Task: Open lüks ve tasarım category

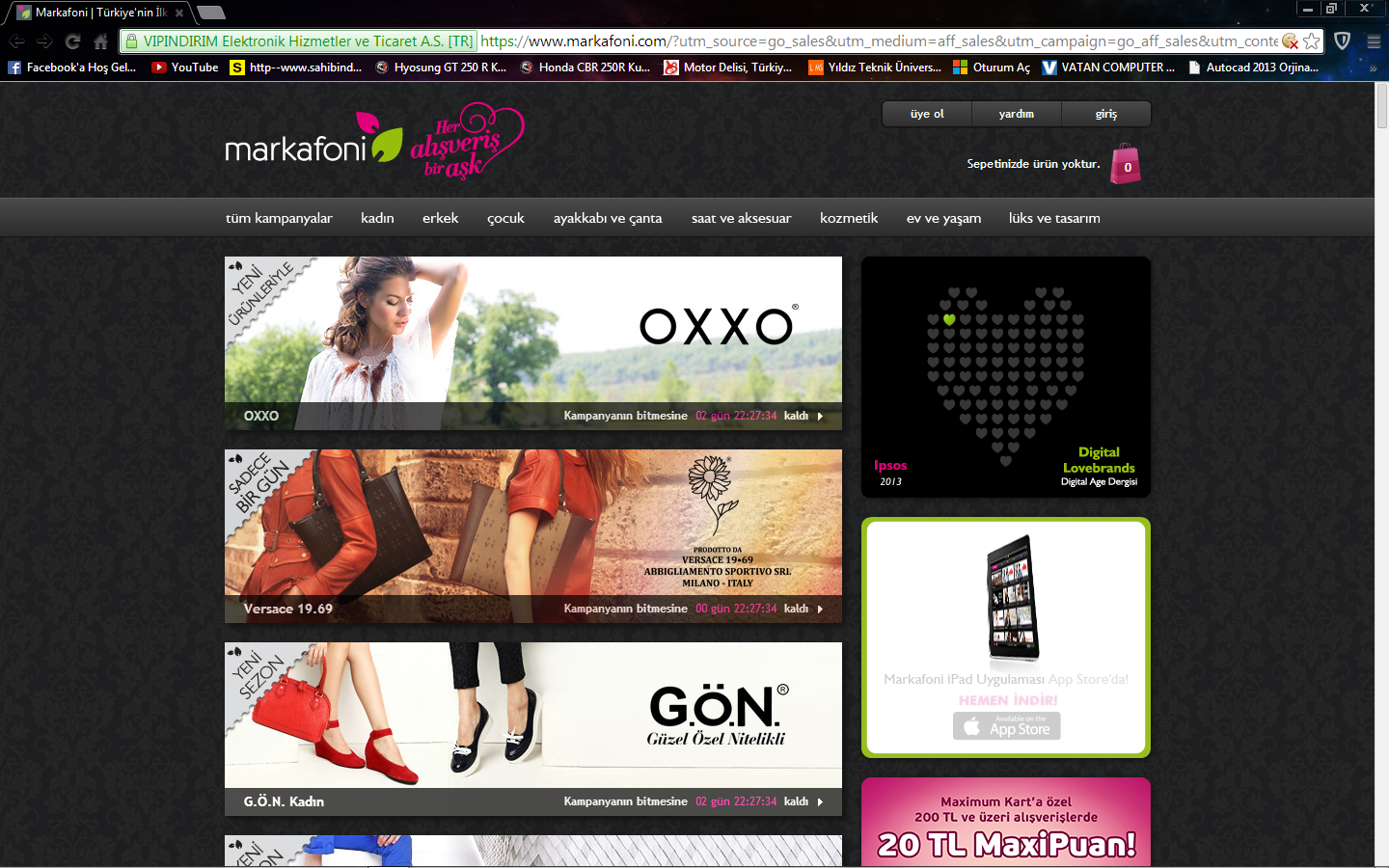Action: pyautogui.click(x=1054, y=218)
